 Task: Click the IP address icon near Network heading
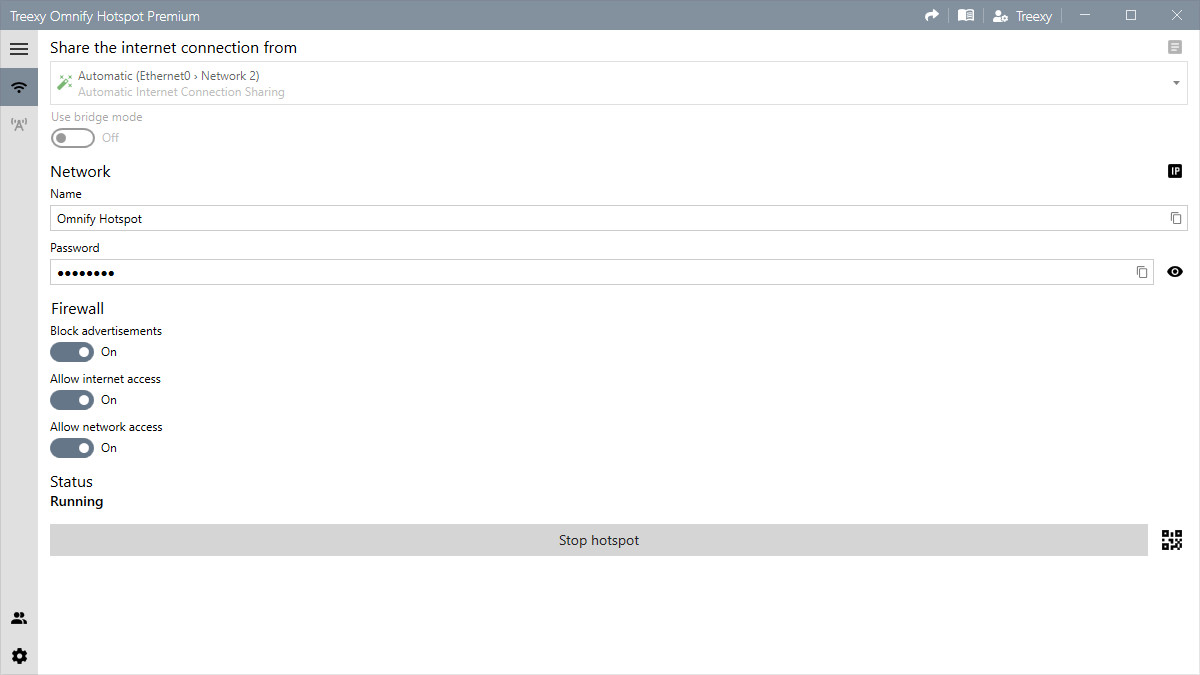[1175, 171]
